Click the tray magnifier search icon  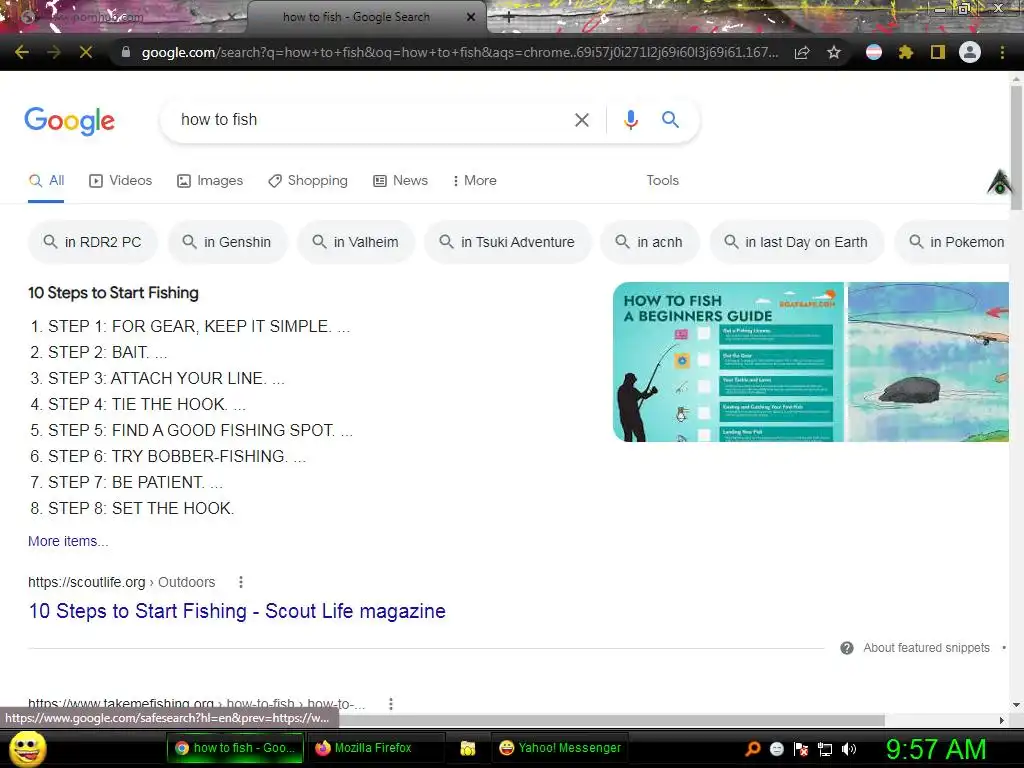(752, 748)
